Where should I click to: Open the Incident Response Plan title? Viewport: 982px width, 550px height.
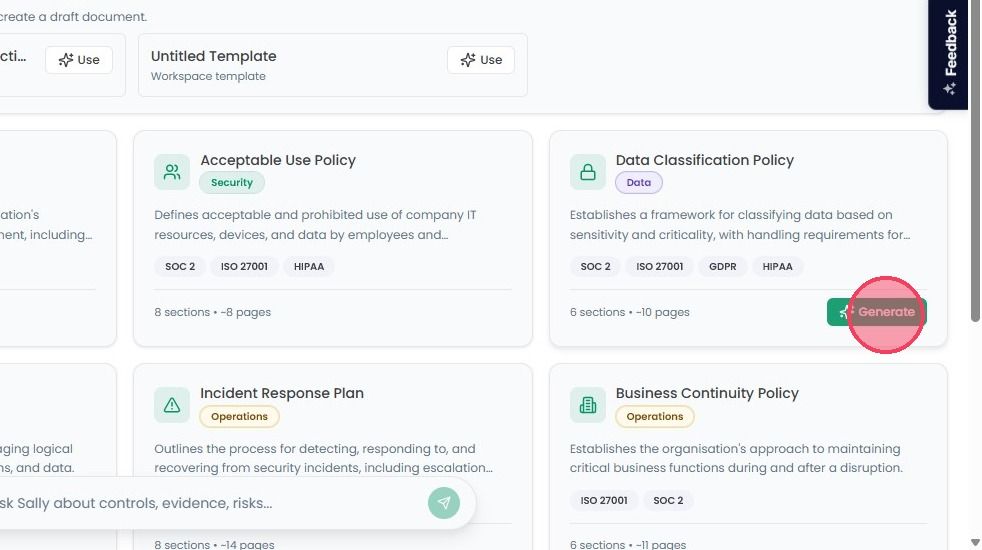click(282, 393)
